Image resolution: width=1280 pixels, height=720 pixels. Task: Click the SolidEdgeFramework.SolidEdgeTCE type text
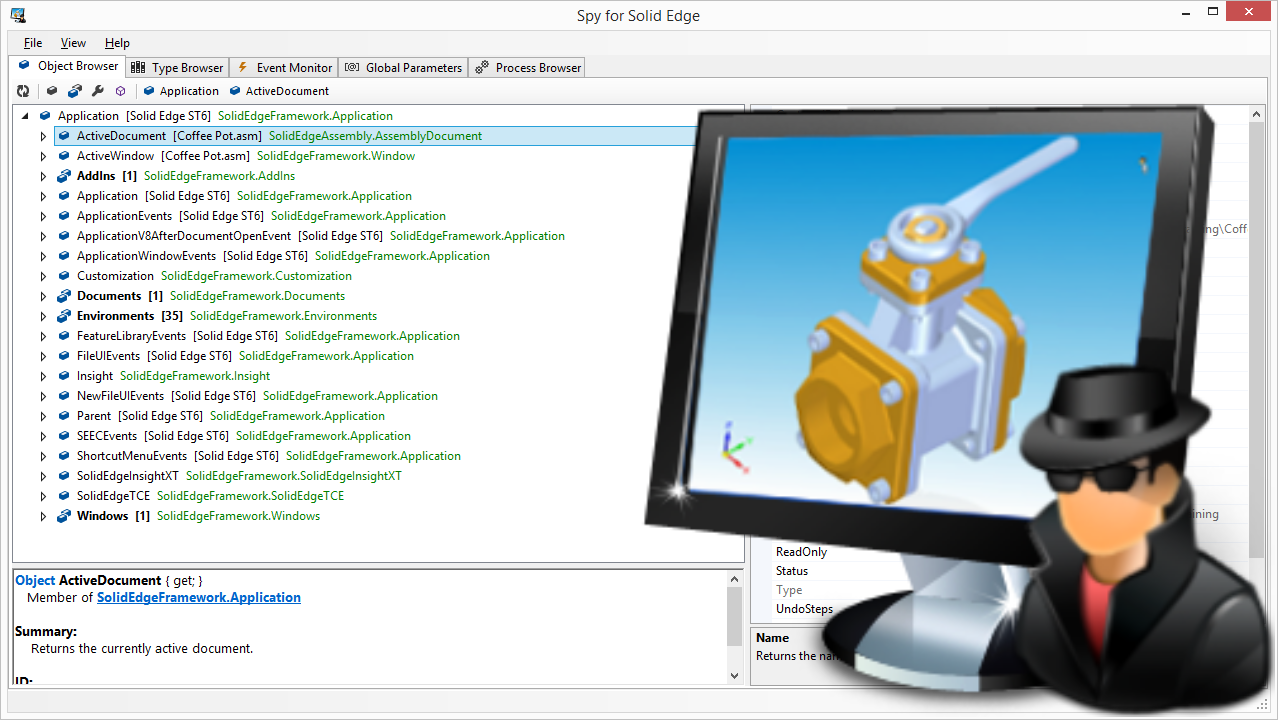(x=250, y=496)
